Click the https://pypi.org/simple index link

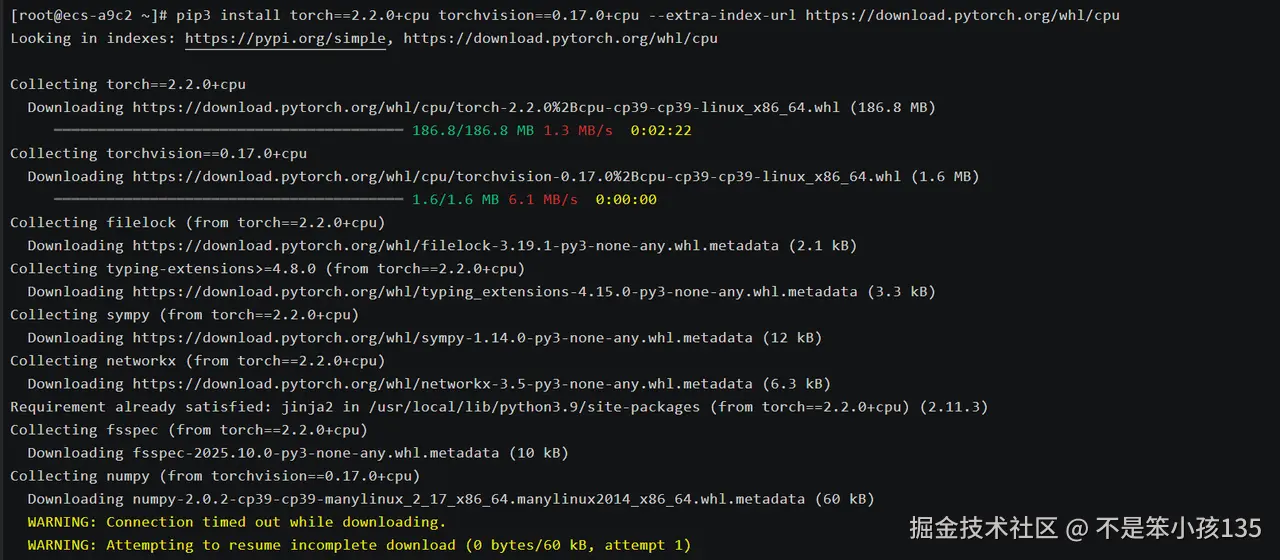(x=285, y=38)
